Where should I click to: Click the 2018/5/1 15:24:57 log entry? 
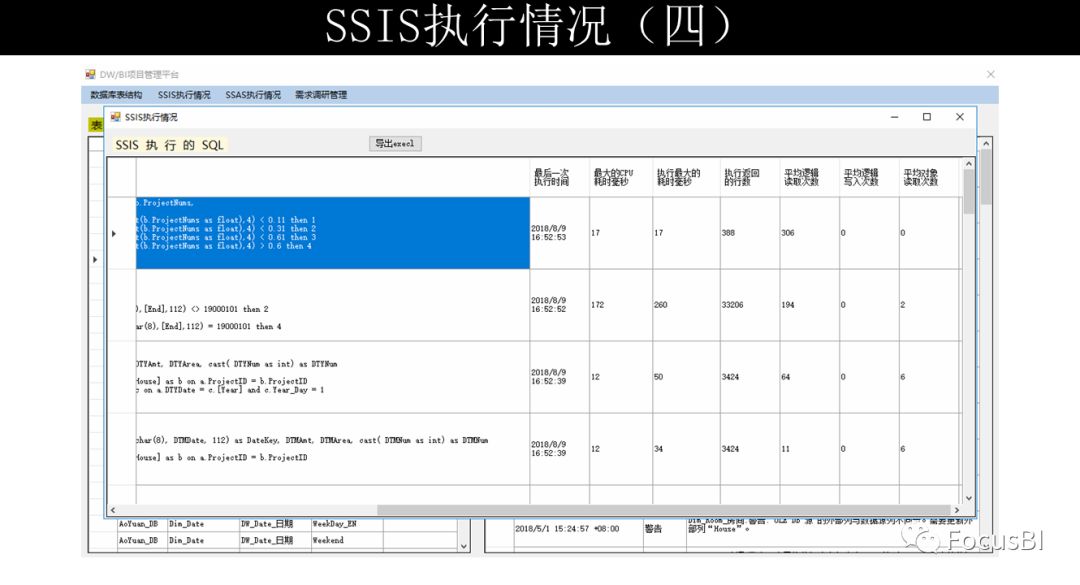(567, 529)
